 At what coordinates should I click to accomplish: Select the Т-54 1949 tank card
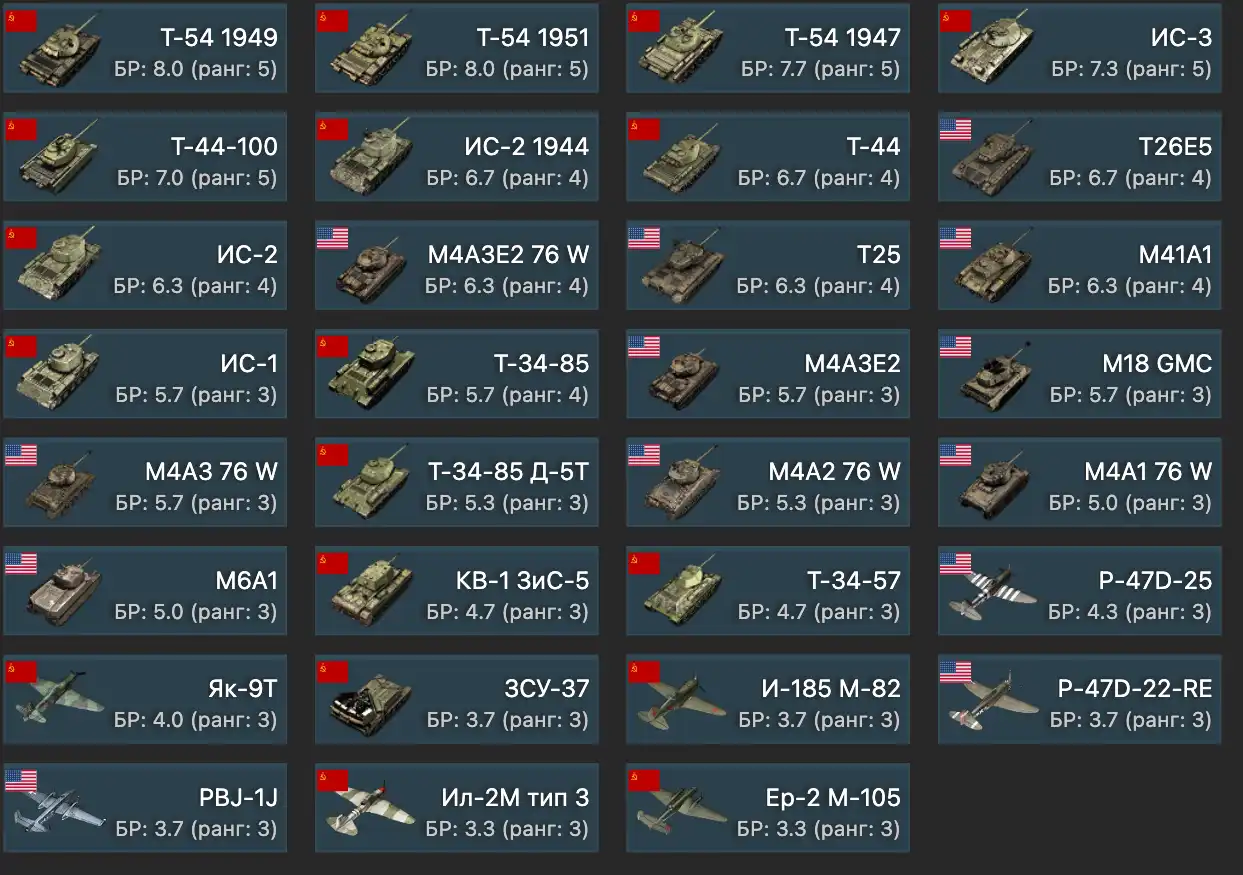[145, 48]
